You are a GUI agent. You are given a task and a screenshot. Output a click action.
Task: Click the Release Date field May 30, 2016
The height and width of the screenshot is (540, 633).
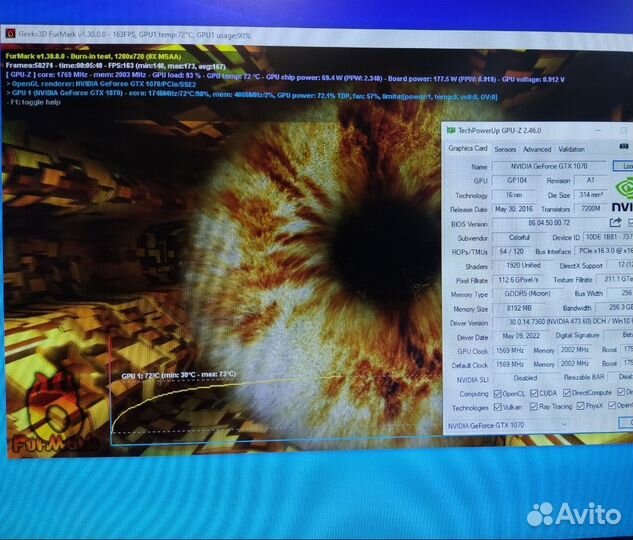pos(514,209)
